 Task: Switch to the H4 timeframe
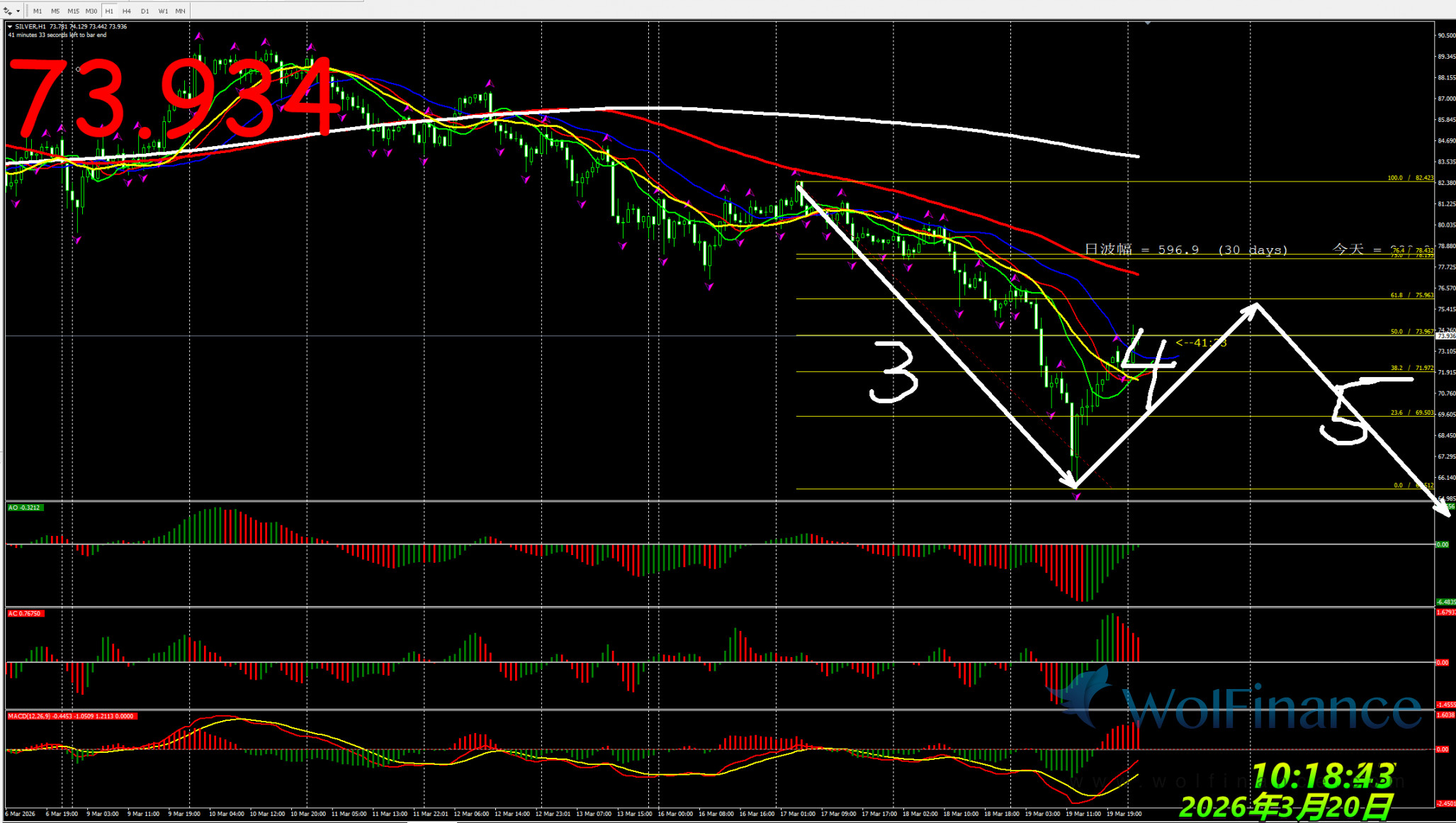[x=127, y=11]
